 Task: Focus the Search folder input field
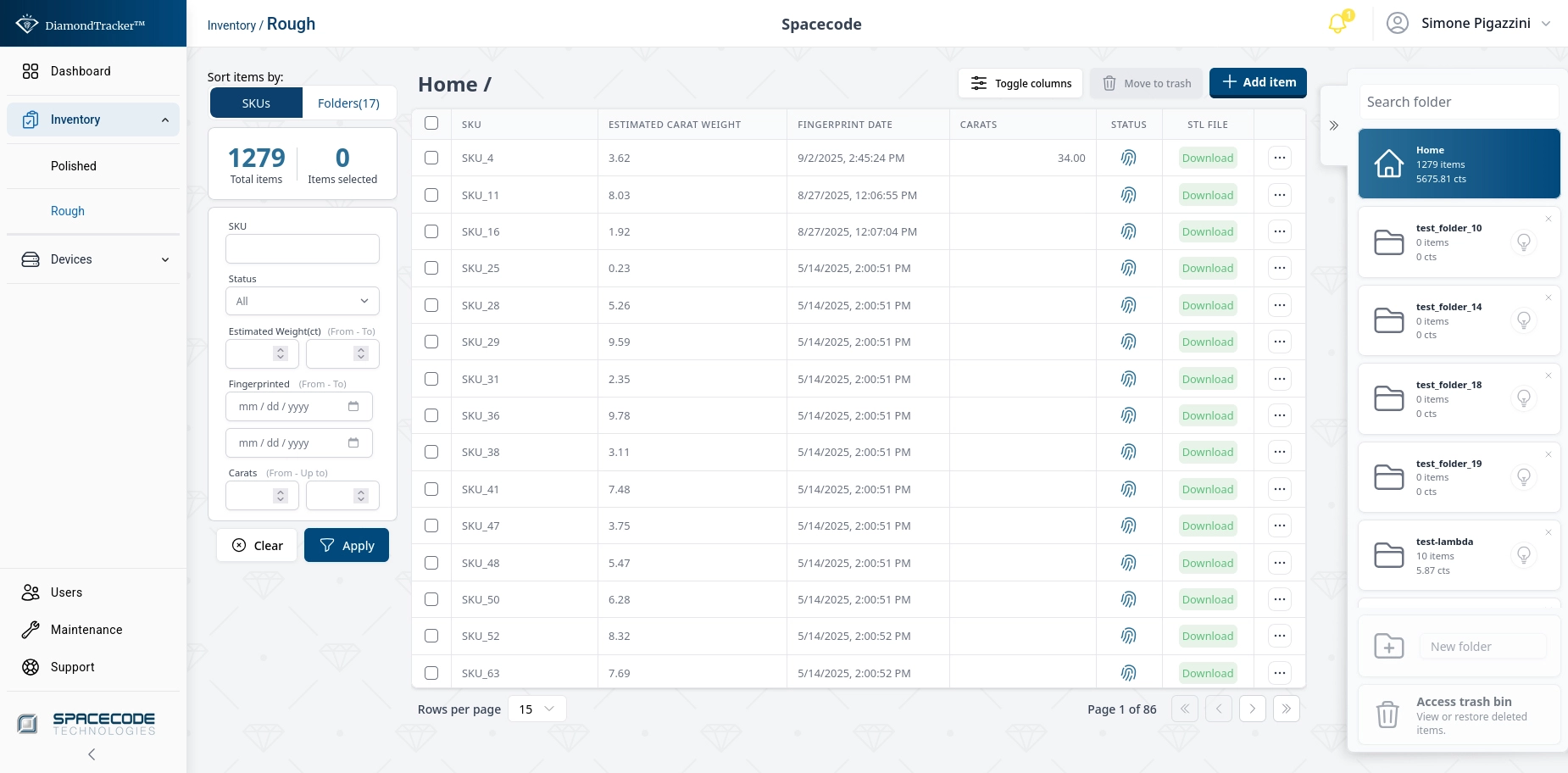[x=1458, y=102]
